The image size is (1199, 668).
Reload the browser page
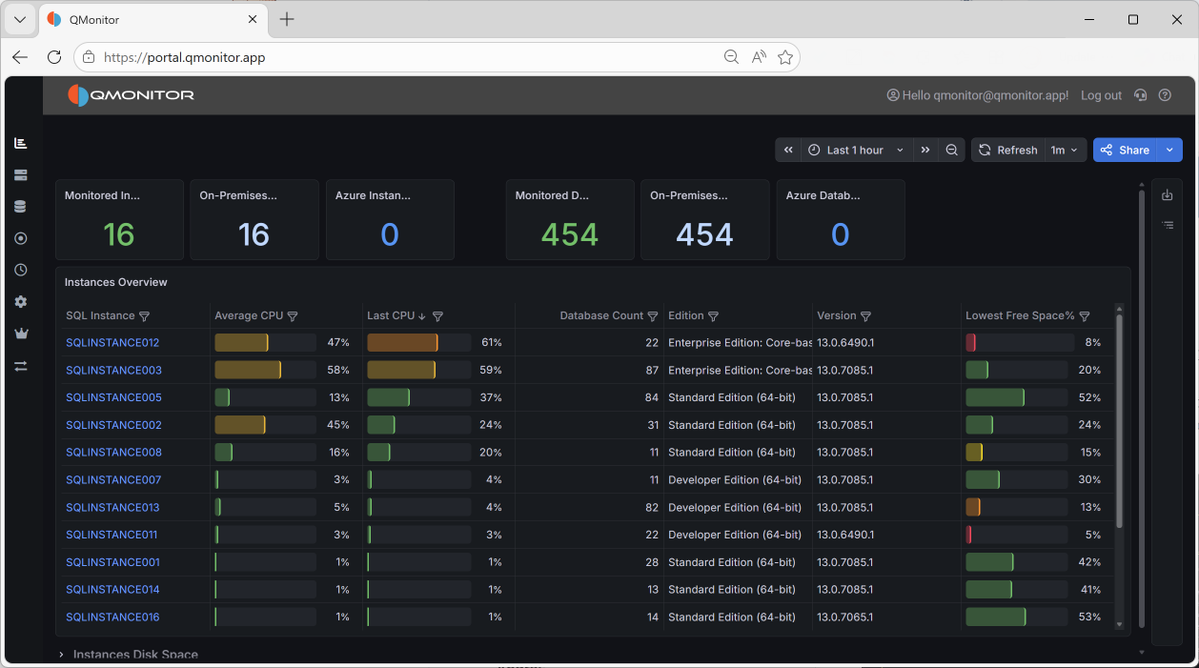54,57
